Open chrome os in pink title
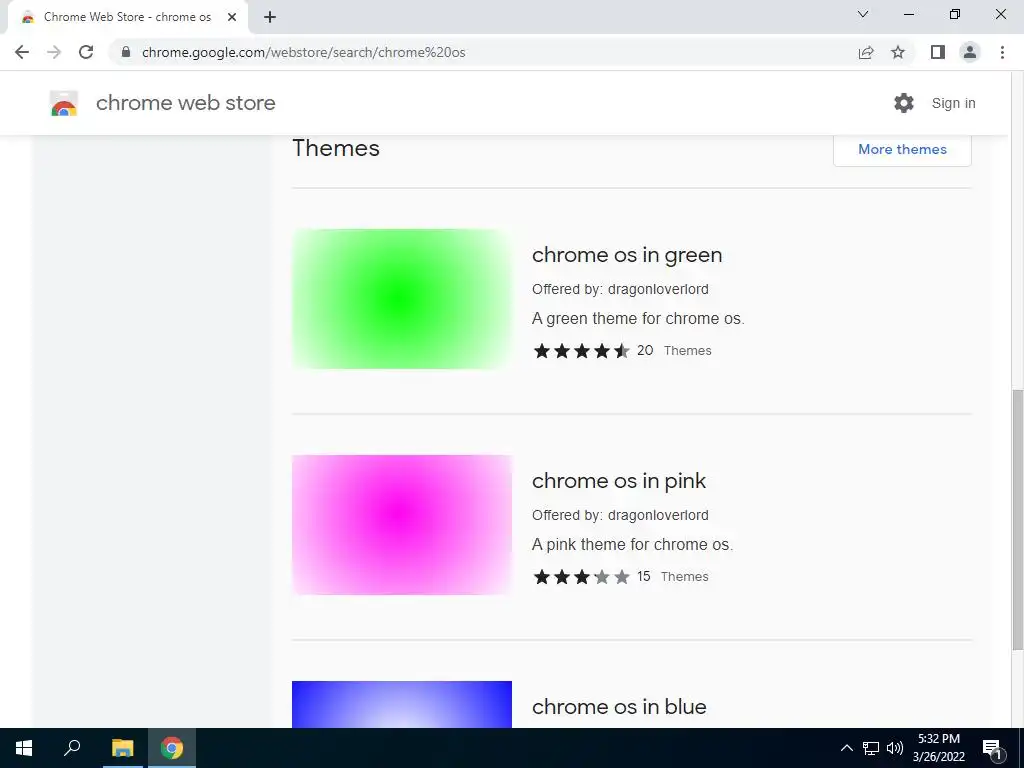 click(x=619, y=481)
